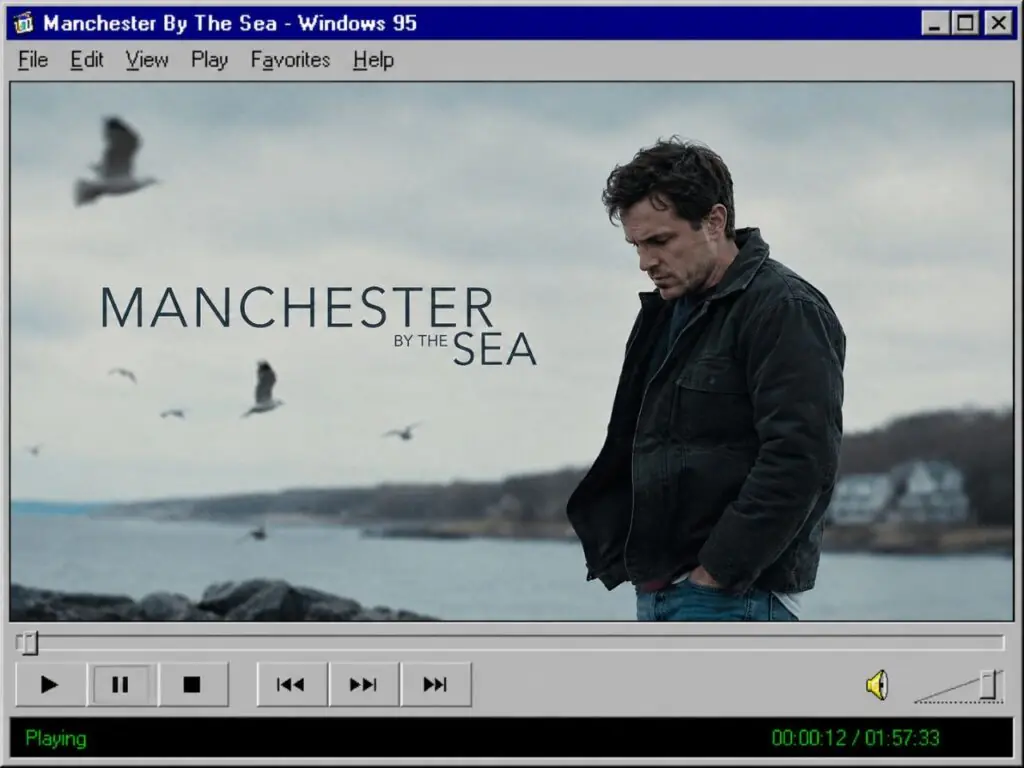Open the Favorites menu
This screenshot has width=1024, height=768.
click(x=290, y=60)
